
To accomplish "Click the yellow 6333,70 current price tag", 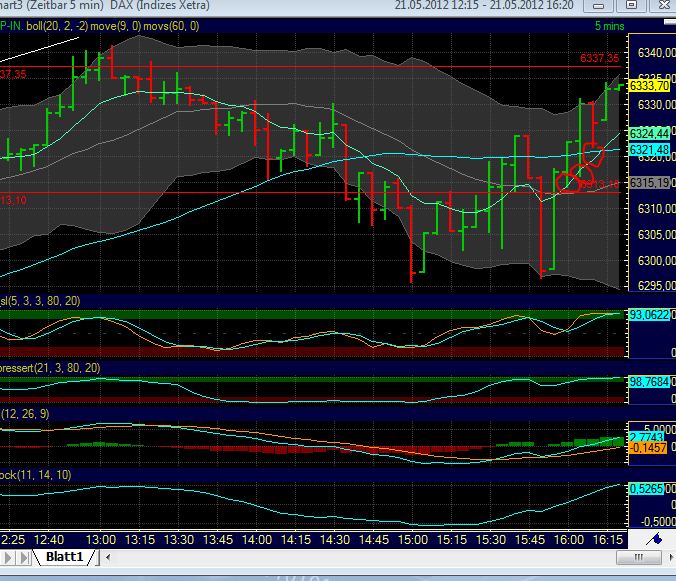I will tap(650, 86).
